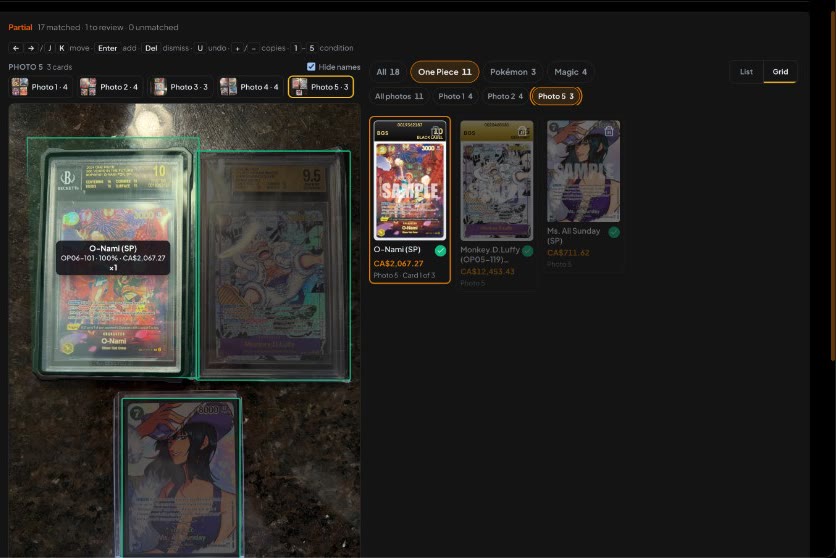Image resolution: width=836 pixels, height=558 pixels.
Task: Click the green checkmark beside O-Nami (SP)
Action: (x=440, y=251)
